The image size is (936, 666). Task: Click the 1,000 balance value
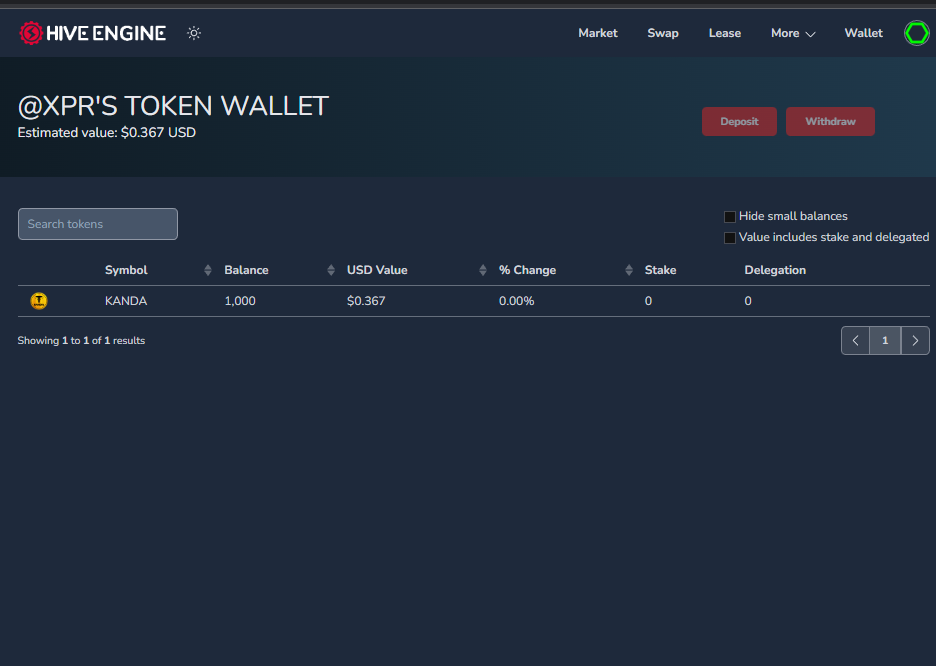(240, 301)
